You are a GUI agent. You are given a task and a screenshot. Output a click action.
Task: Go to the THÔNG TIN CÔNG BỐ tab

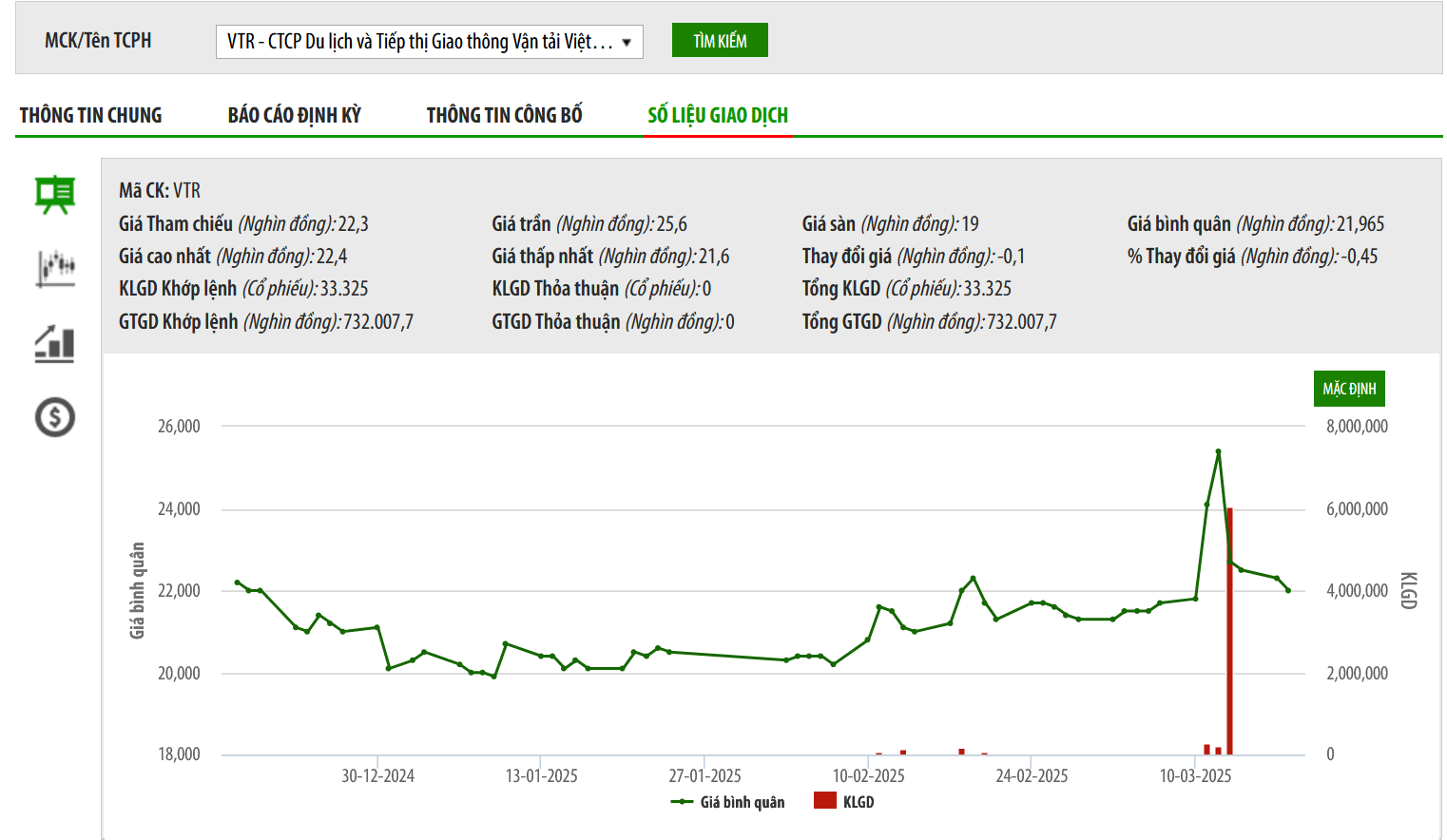tap(504, 116)
